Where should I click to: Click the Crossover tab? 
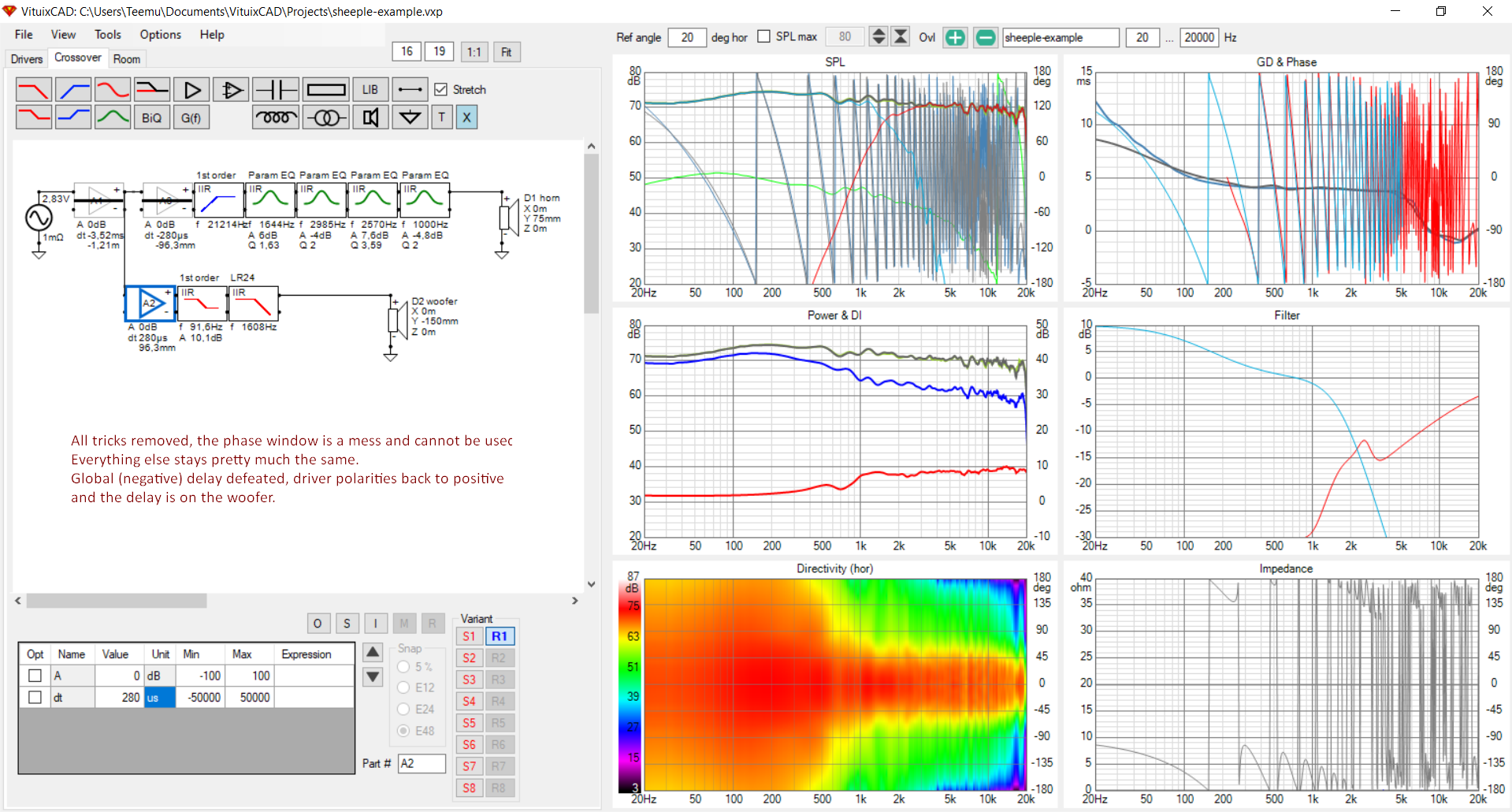77,58
